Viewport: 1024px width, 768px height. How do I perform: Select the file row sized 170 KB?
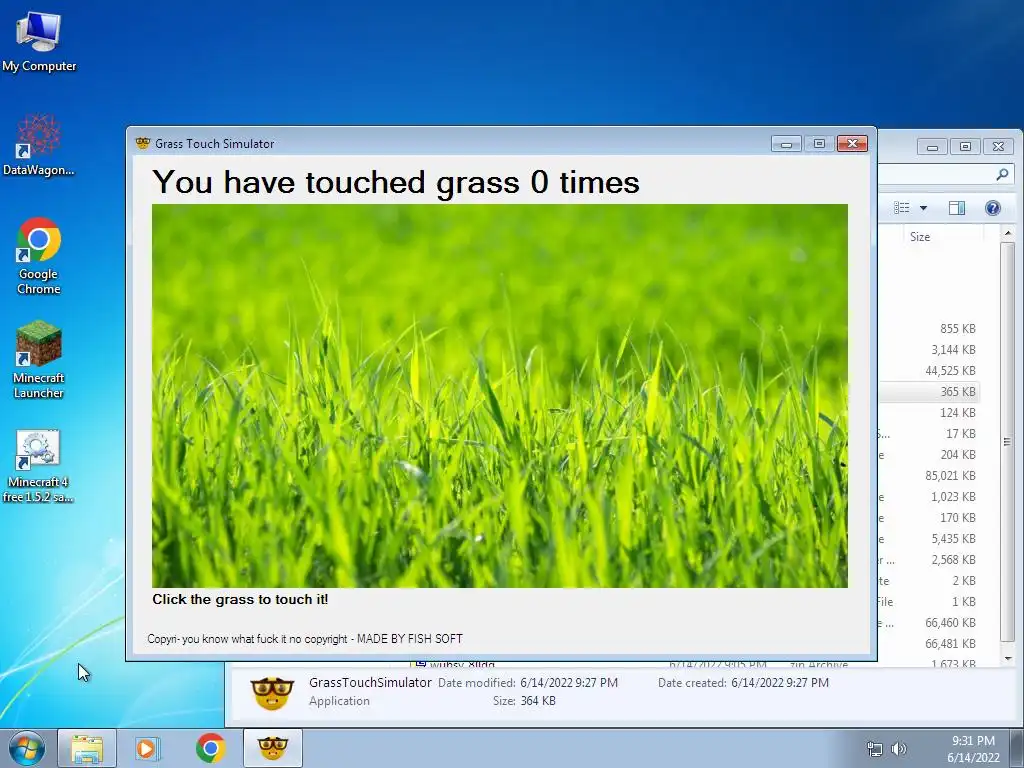pos(929,517)
